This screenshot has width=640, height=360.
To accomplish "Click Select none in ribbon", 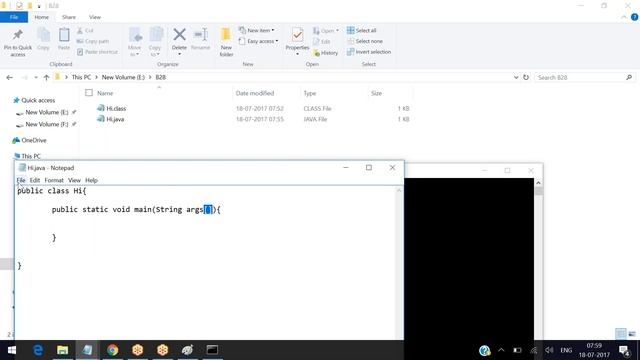I will (365, 41).
